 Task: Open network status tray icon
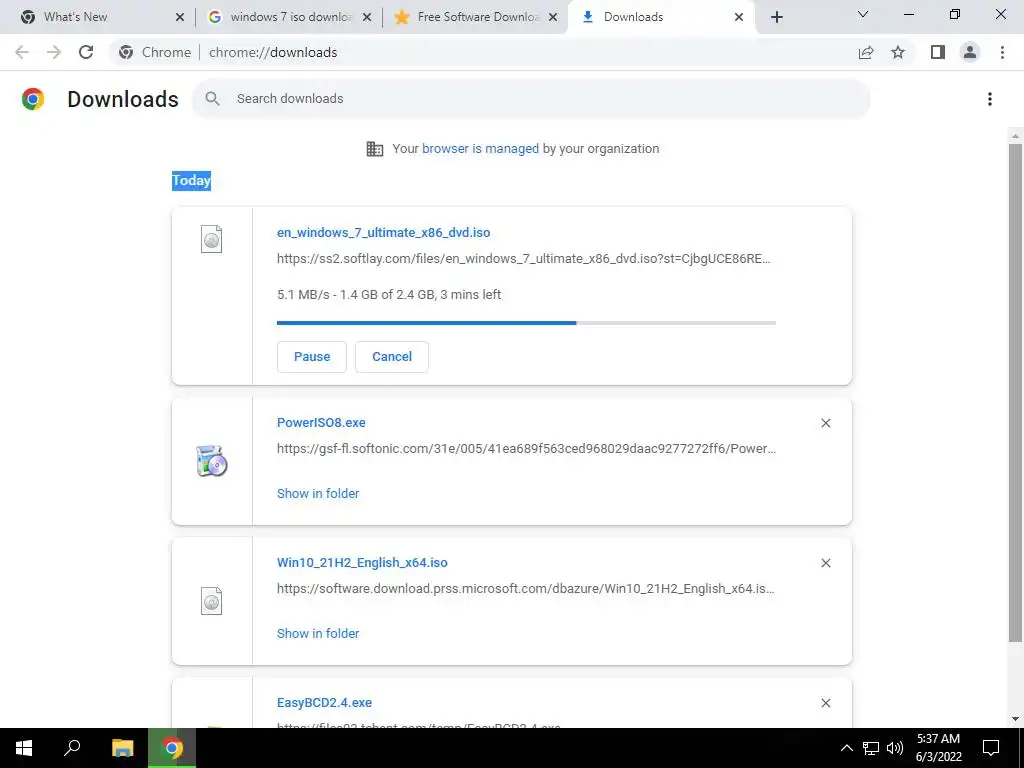(871, 748)
